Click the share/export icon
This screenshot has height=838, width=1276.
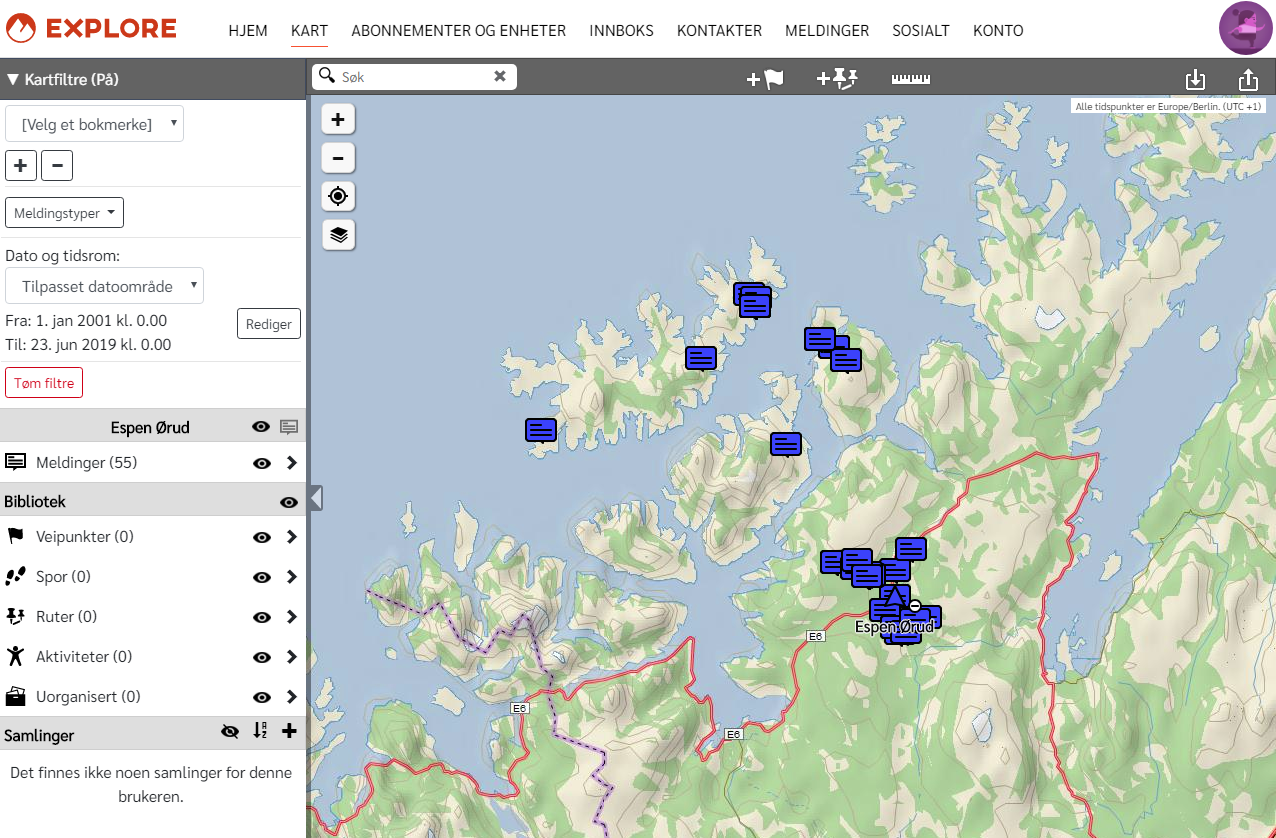click(x=1247, y=79)
